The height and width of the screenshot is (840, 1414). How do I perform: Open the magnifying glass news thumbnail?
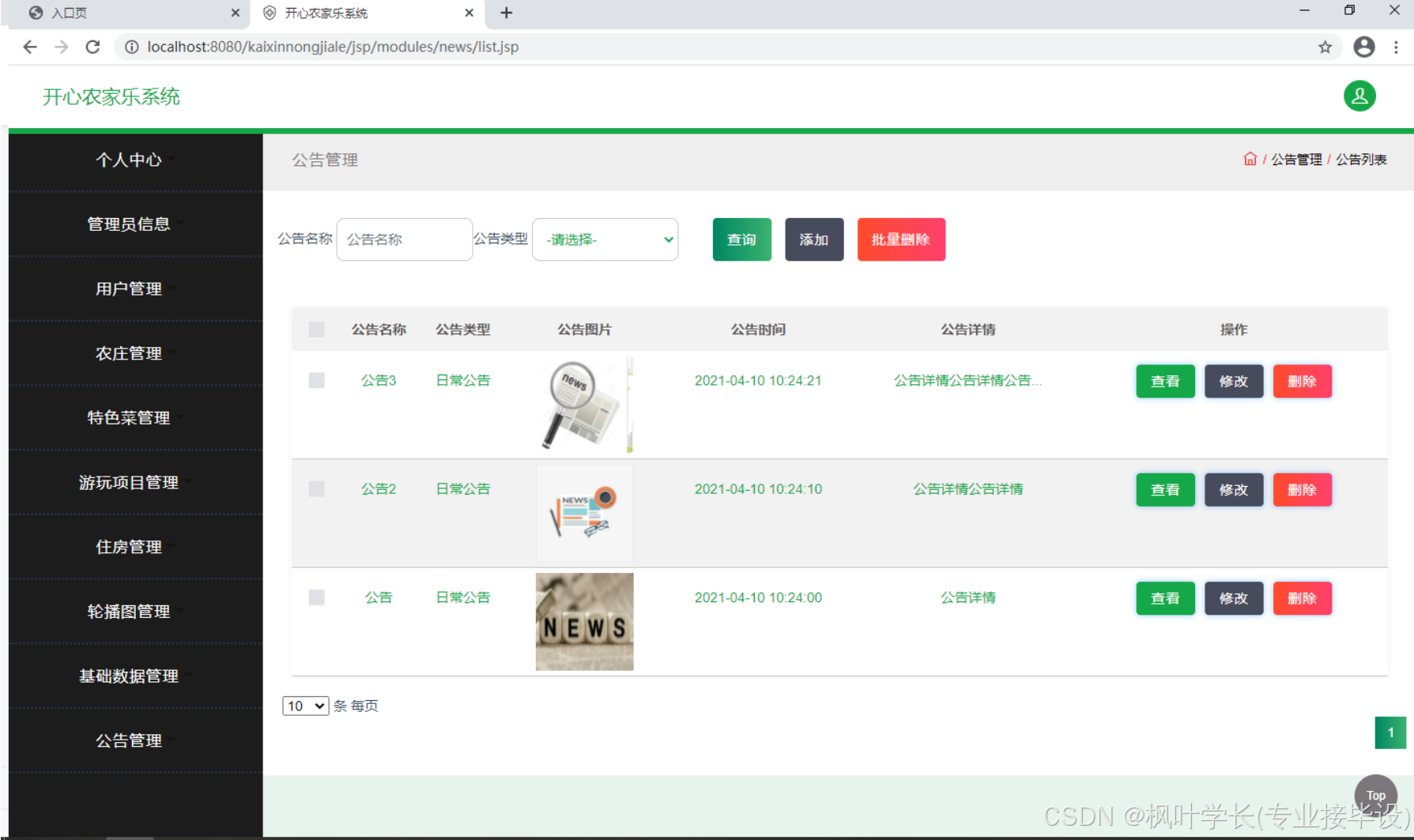coord(585,404)
